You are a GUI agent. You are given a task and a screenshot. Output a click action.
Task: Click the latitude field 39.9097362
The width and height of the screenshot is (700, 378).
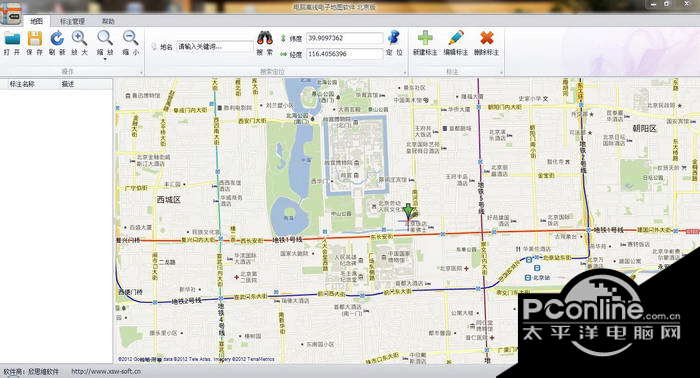[344, 38]
